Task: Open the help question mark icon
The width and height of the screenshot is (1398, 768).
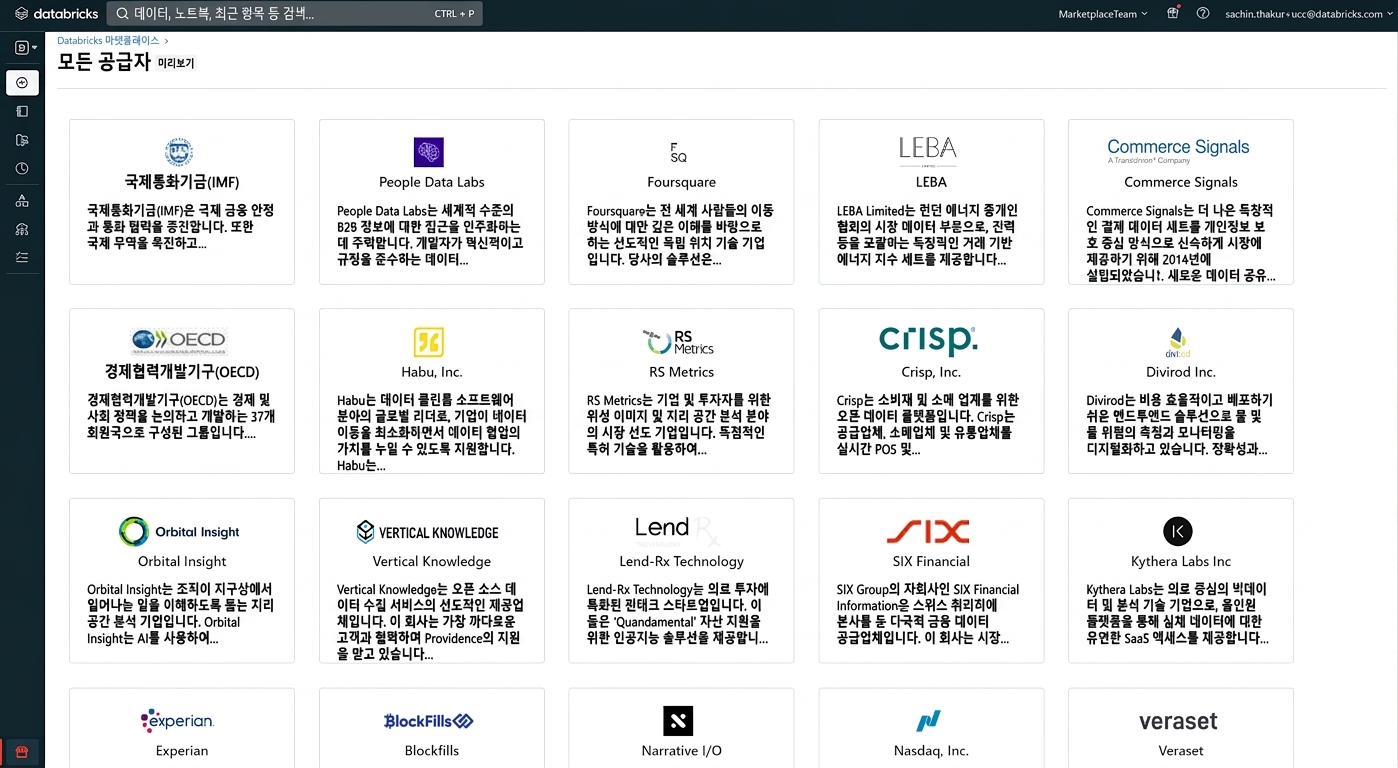Action: point(1203,13)
